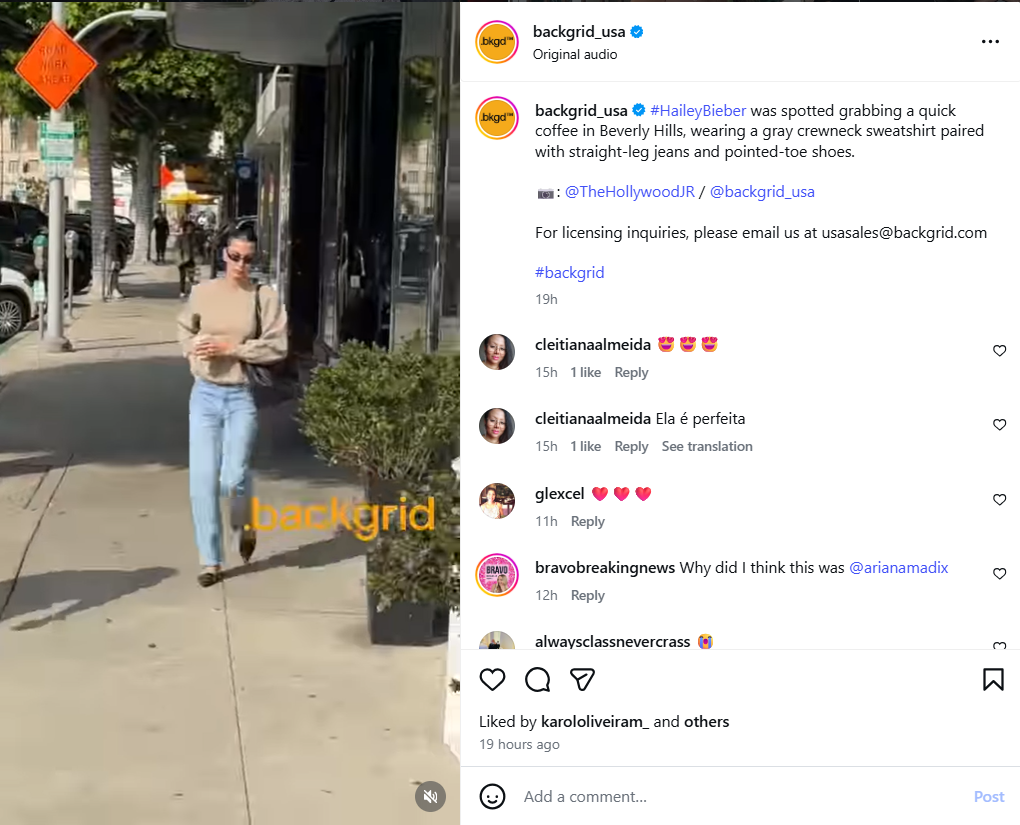Share post via paper plane icon
This screenshot has width=1020, height=825.
click(582, 679)
